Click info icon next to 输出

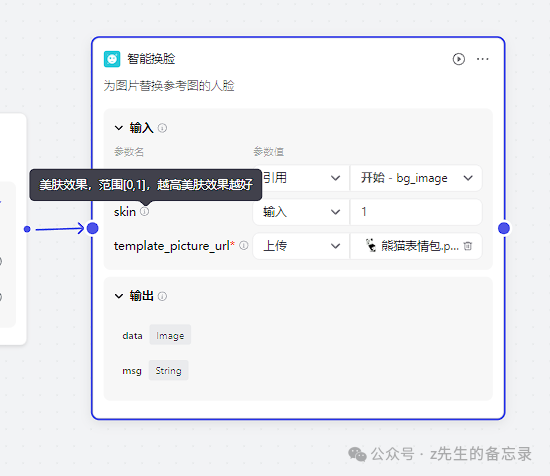pyautogui.click(x=162, y=296)
